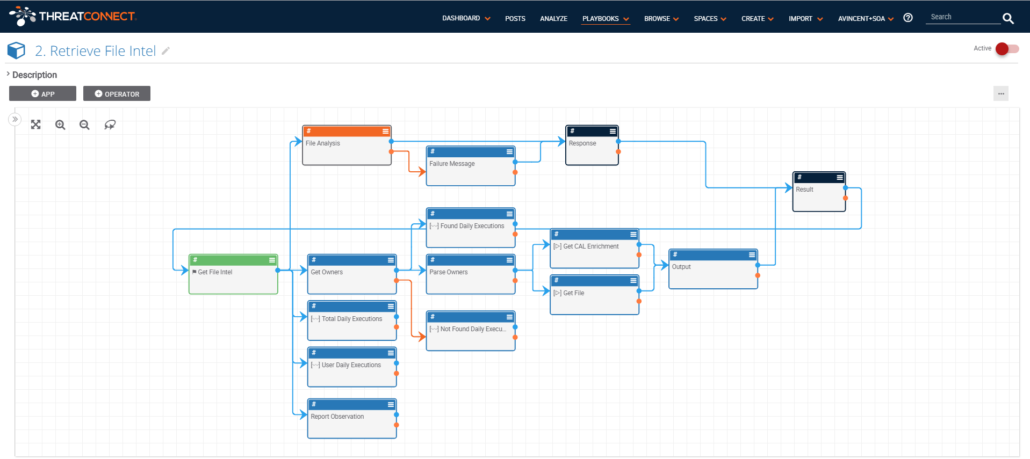Open Get File node menu icon

[x=633, y=280]
